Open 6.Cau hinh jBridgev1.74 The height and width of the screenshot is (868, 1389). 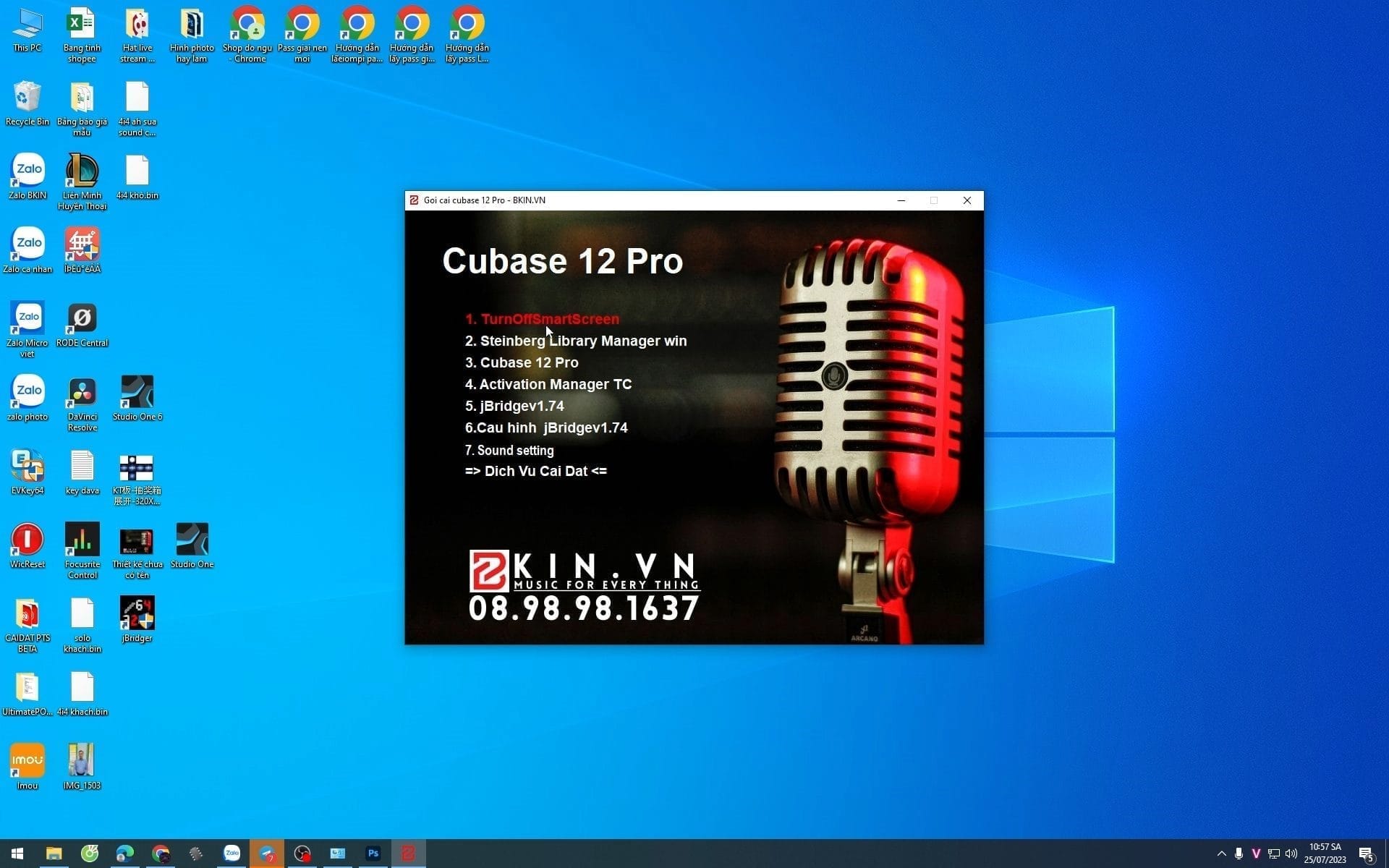point(546,427)
